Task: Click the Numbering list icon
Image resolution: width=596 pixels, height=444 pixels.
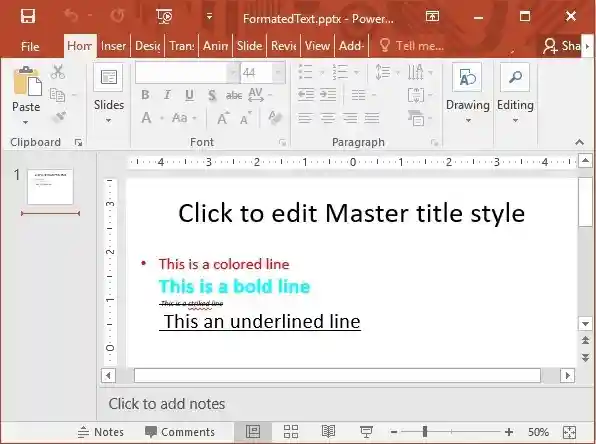Action: [340, 72]
